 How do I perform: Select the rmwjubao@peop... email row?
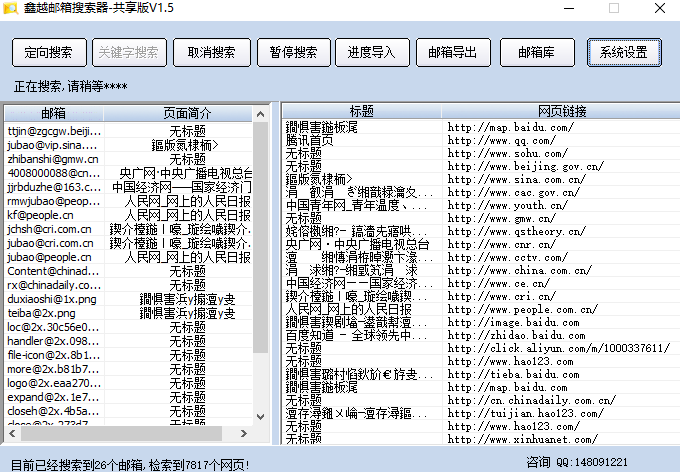tap(128, 201)
